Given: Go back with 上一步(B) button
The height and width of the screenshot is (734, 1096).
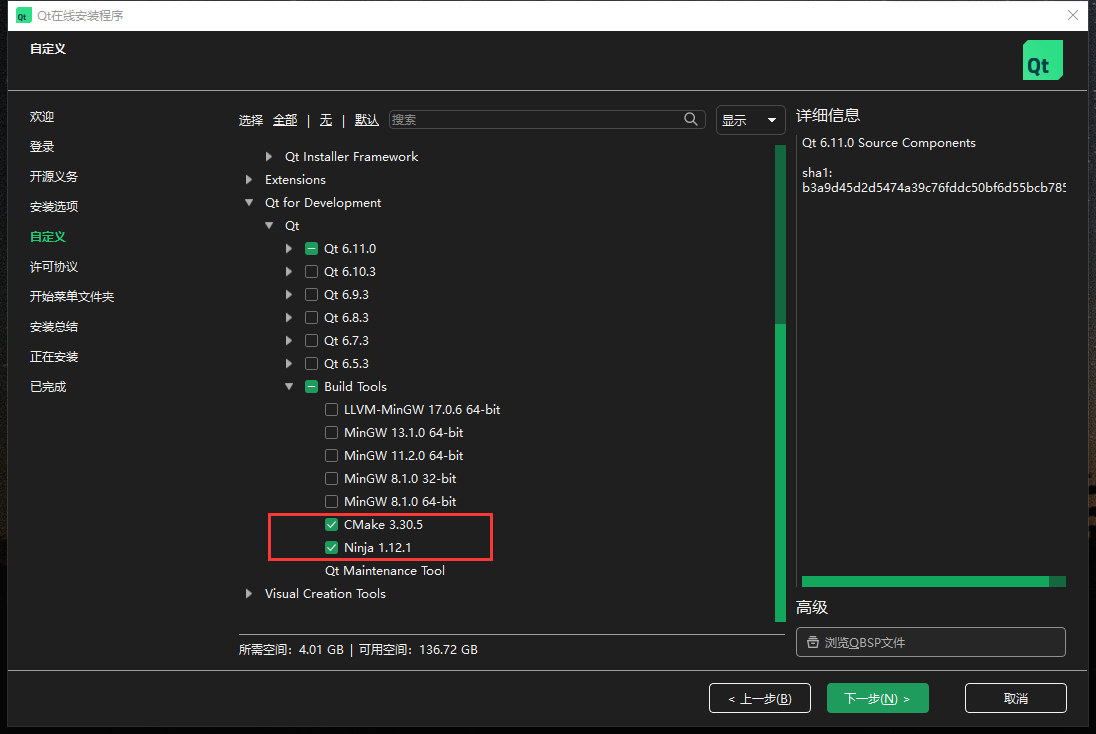Looking at the screenshot, I should coord(760,698).
